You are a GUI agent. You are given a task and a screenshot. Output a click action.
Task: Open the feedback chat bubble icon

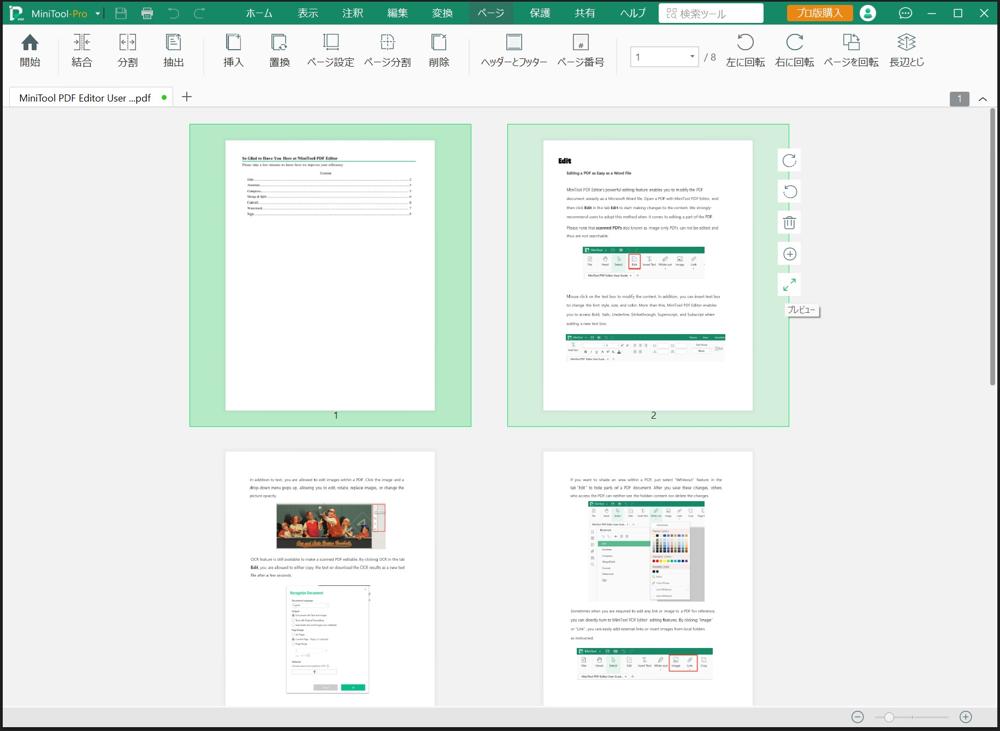905,13
